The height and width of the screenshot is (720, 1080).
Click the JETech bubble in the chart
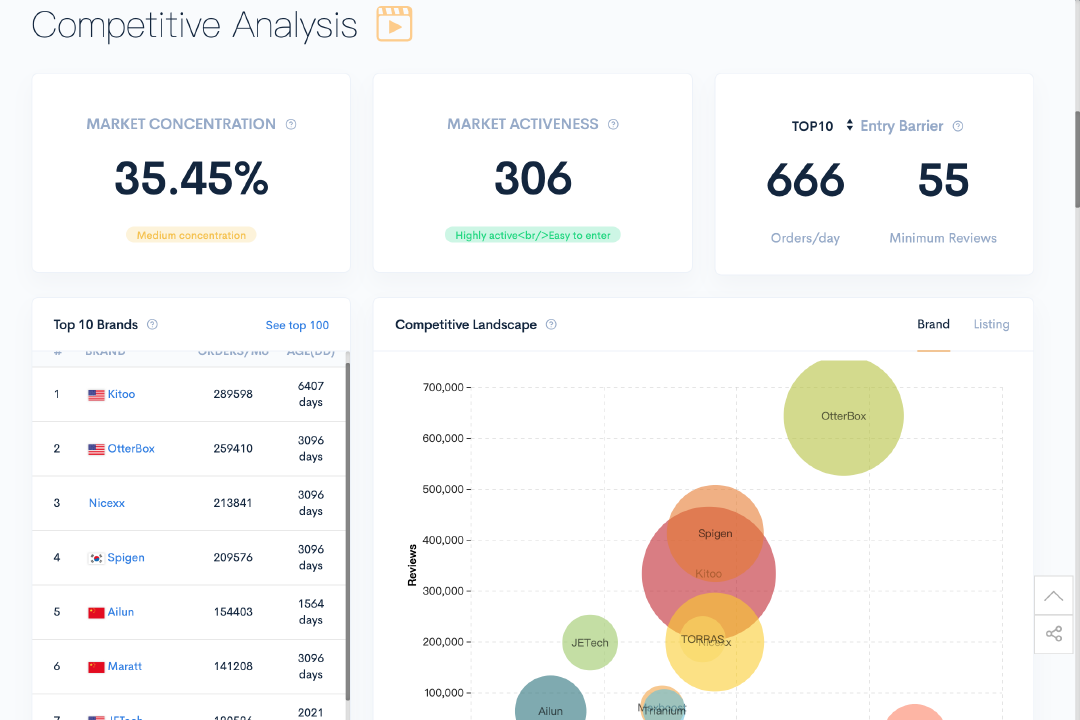click(590, 642)
